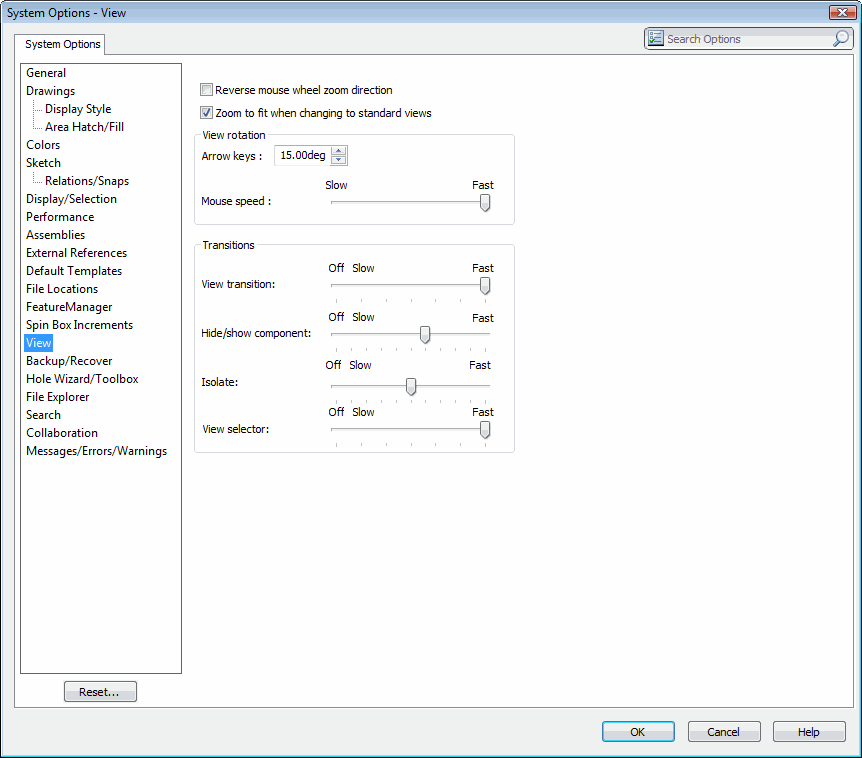Open General options category
Viewport: 862px width, 758px height.
coord(46,73)
